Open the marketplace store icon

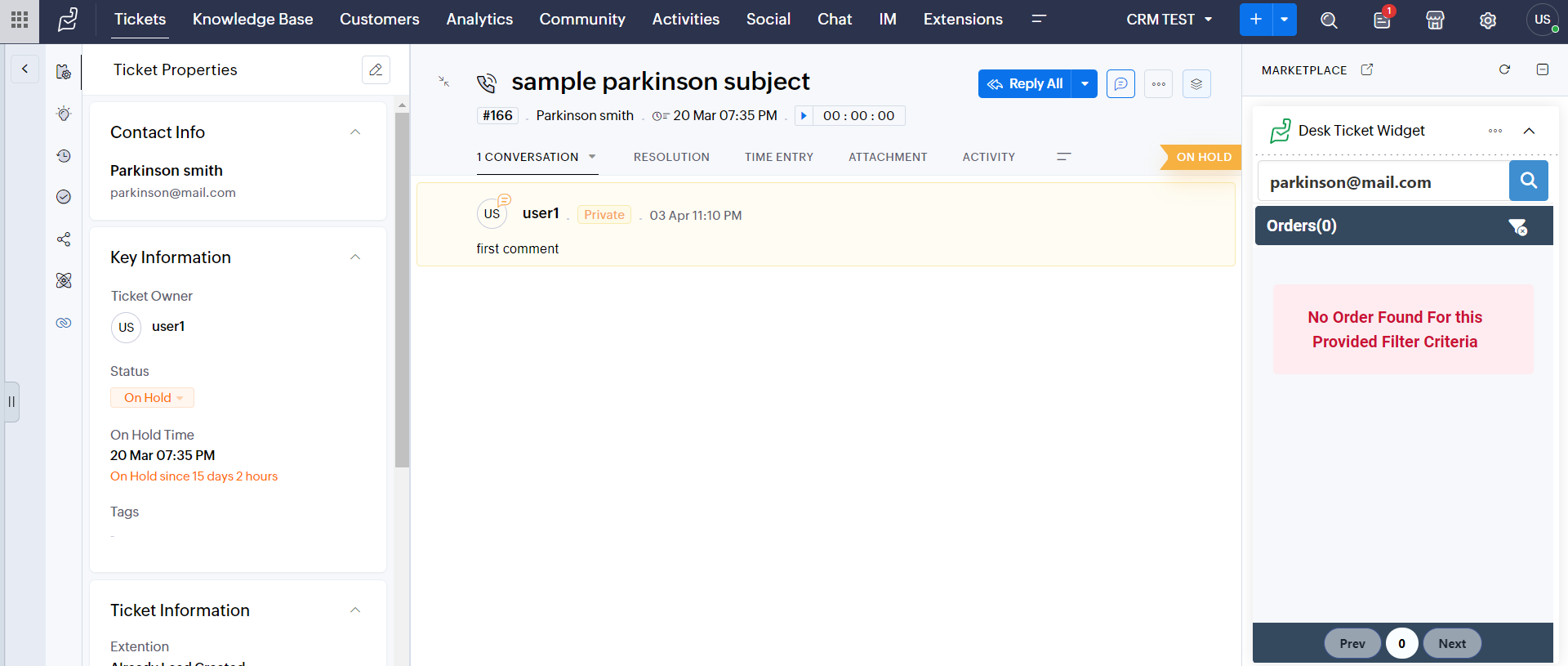[1435, 20]
